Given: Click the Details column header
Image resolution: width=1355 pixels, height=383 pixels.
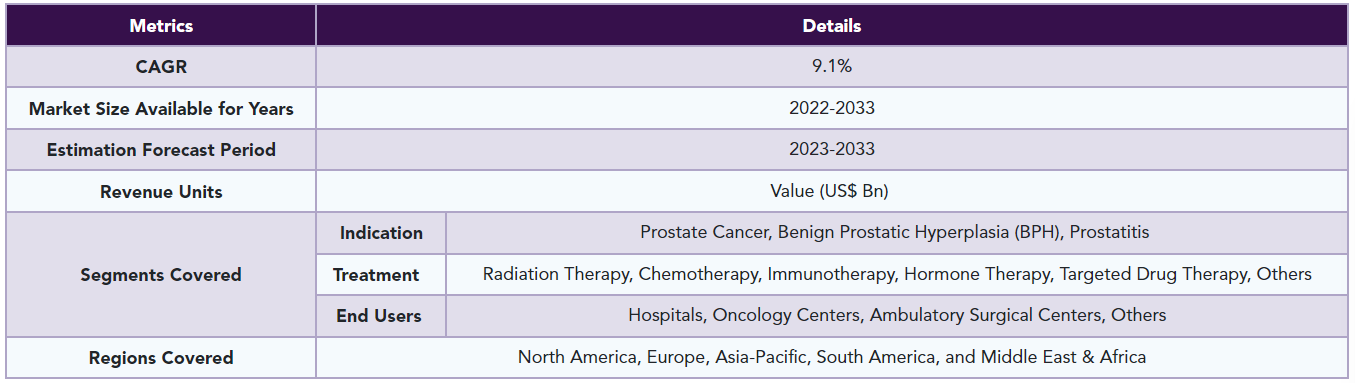Looking at the screenshot, I should (x=832, y=26).
